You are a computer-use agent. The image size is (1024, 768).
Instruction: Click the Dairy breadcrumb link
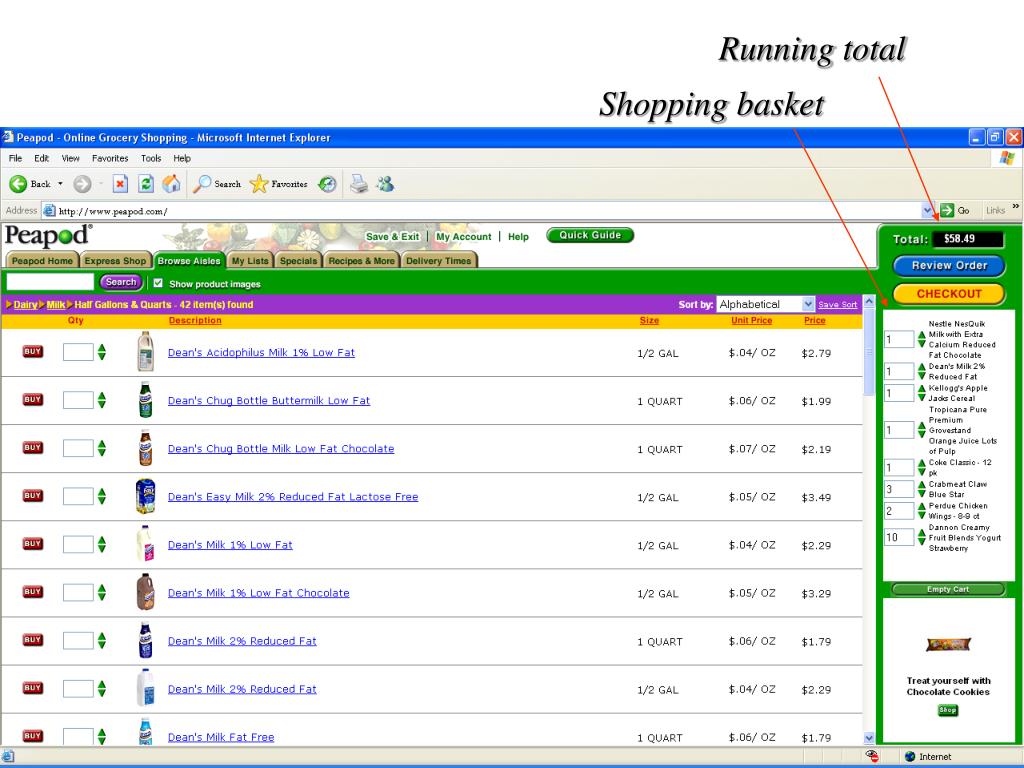tap(25, 304)
